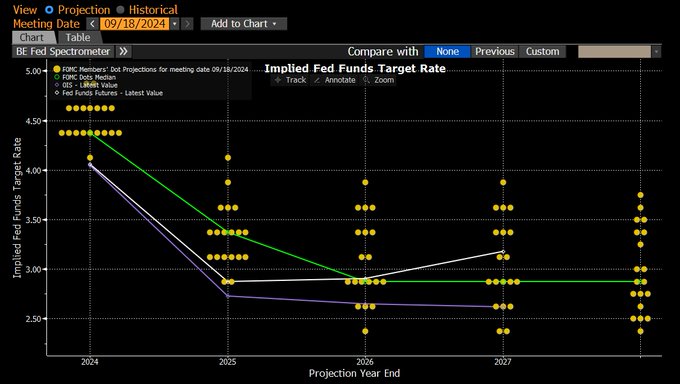Select the Custom compare option
Viewport: 680px width, 384px height.
tap(543, 52)
